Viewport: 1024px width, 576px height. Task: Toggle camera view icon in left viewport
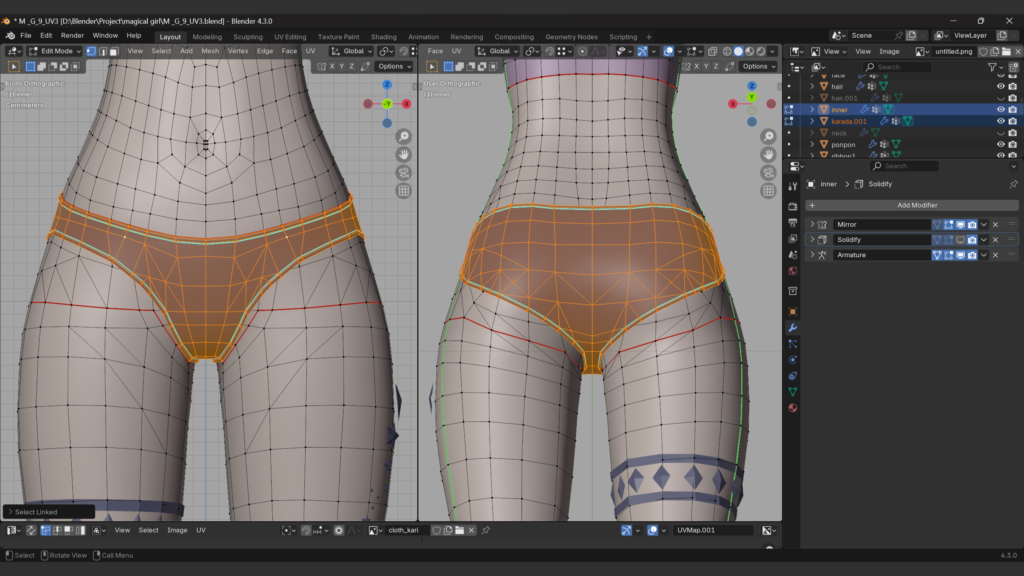403,173
